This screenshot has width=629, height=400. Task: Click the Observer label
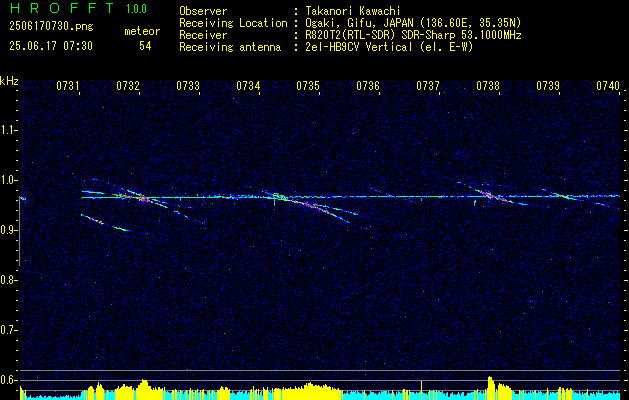(x=203, y=11)
